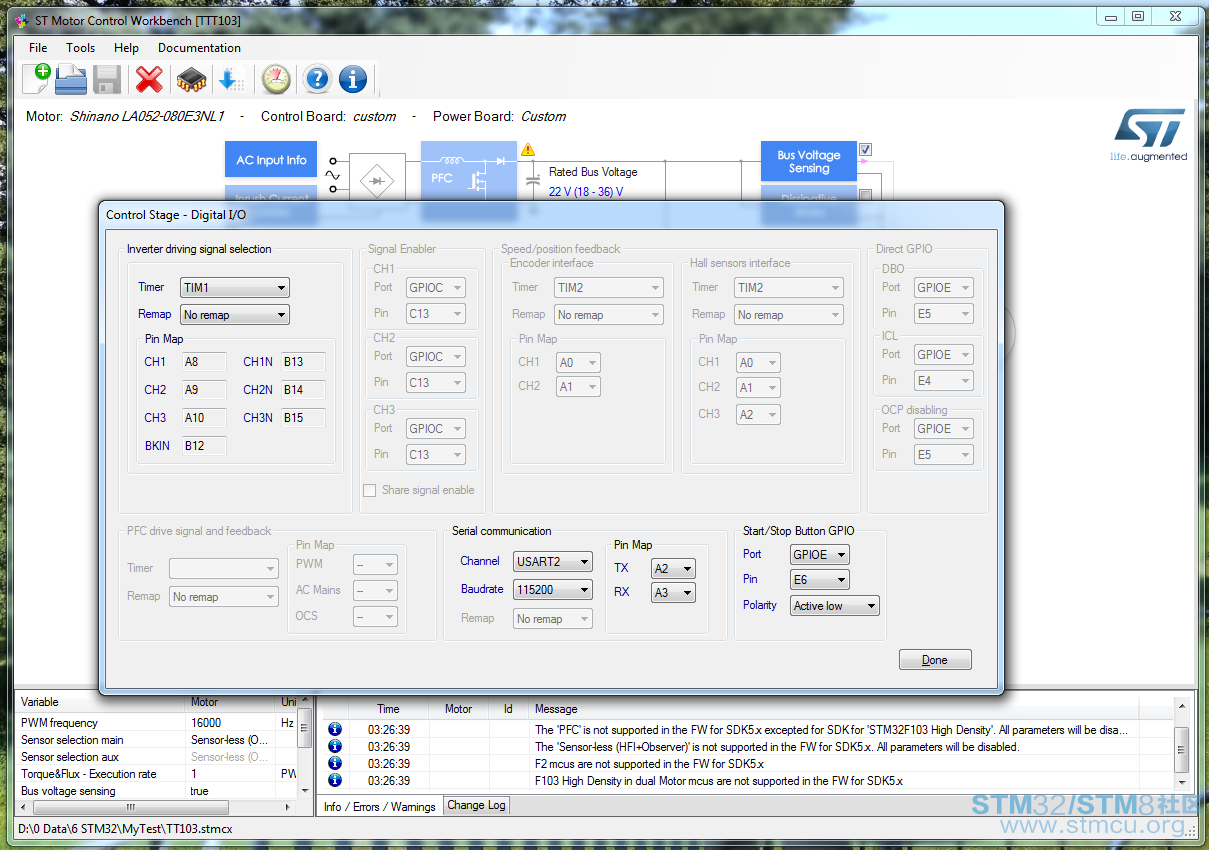The image size is (1209, 850).
Task: Open the Start/Stop Pin E6 dropdown
Action: point(820,580)
